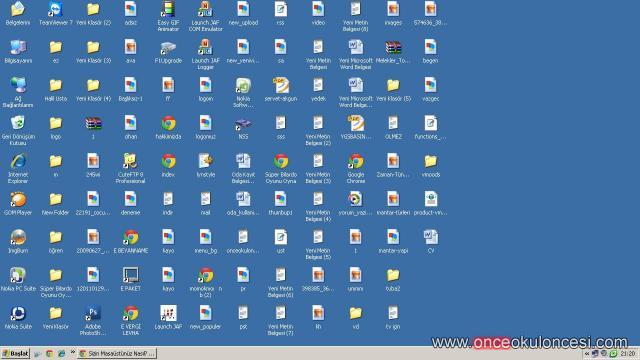The image size is (640, 360).
Task: Select the ImgBurn shortcut icon
Action: point(18,241)
